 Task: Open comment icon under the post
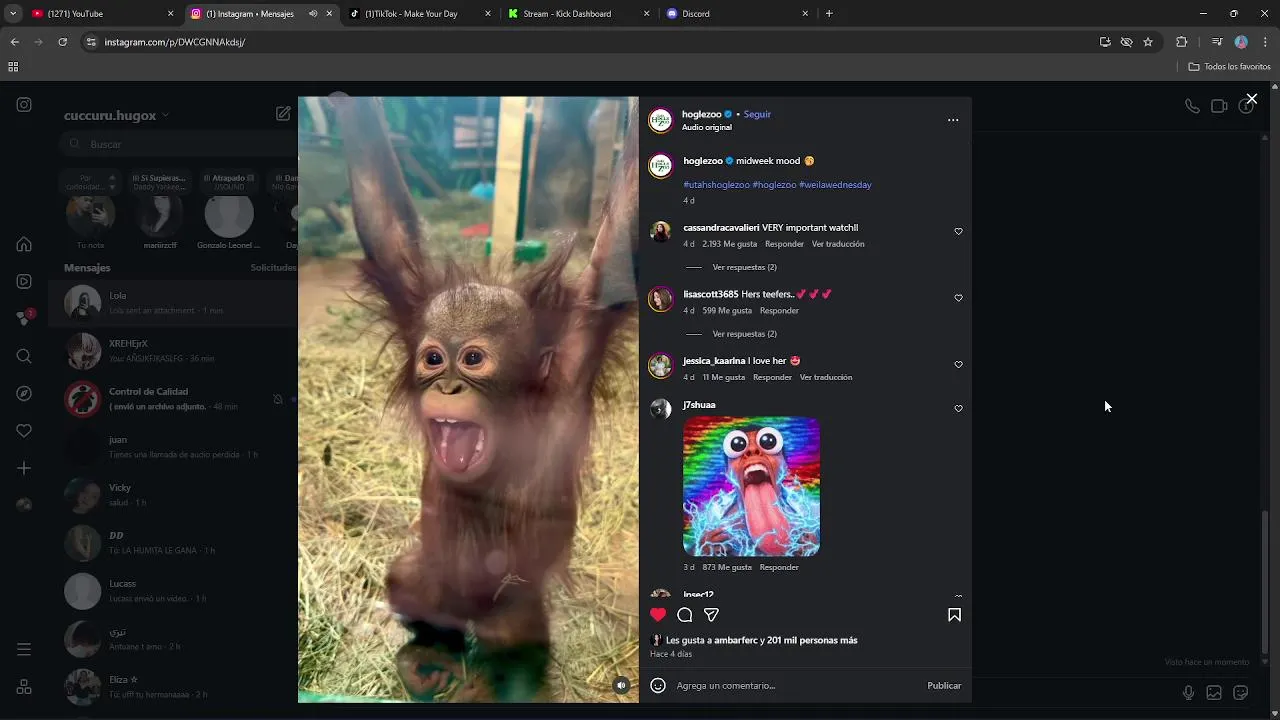pyautogui.click(x=685, y=615)
